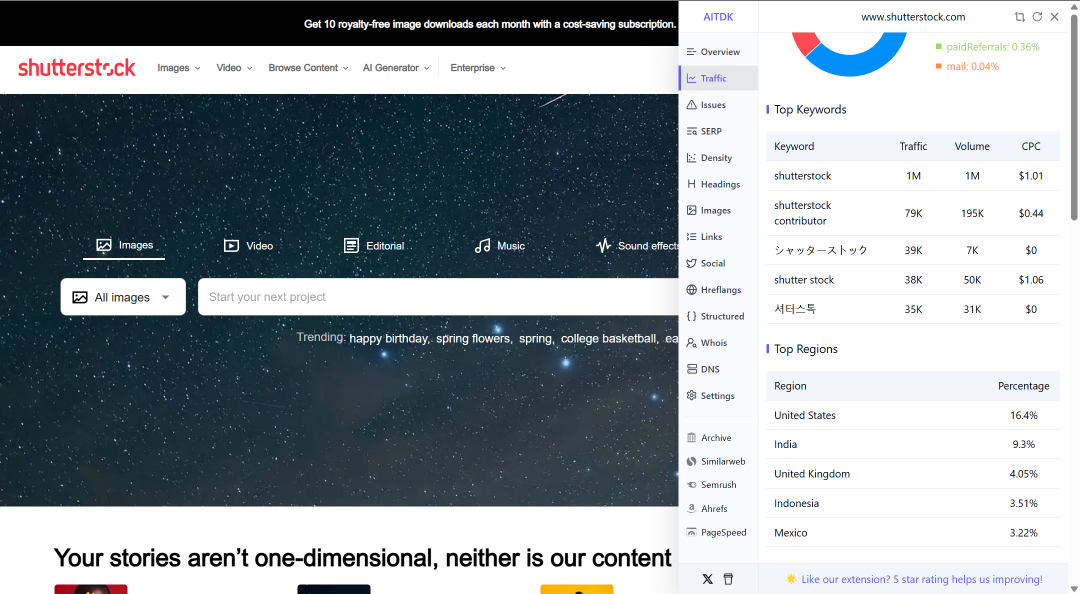1080x594 pixels.
Task: Select the Traffic sidebar item
Action: click(718, 78)
